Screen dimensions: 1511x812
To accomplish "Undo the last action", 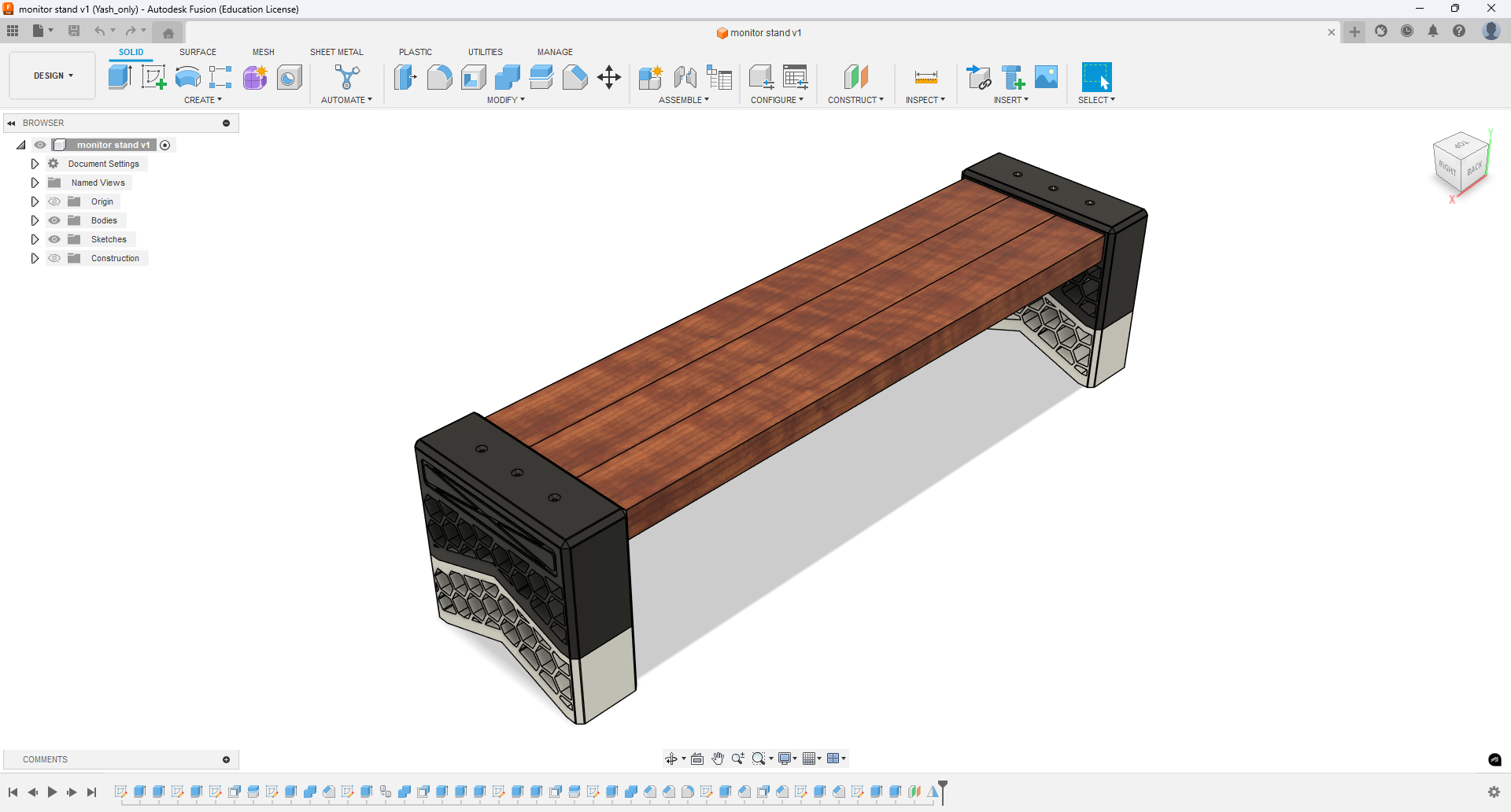I will (99, 31).
